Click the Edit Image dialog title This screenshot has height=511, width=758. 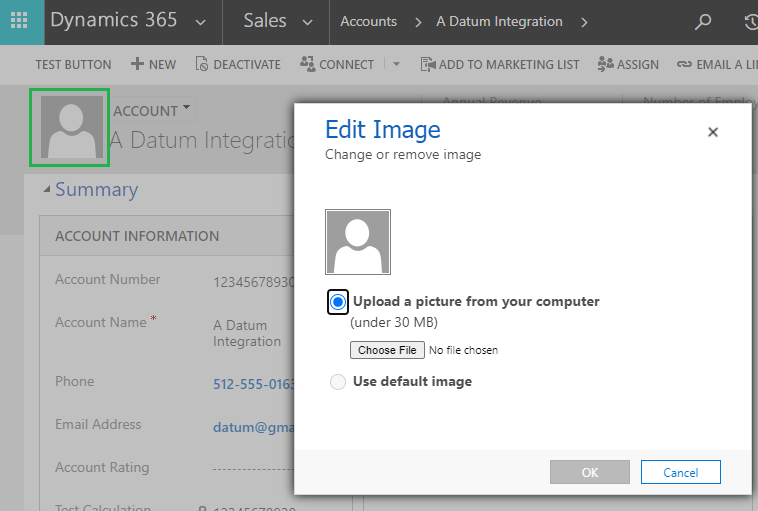point(383,130)
